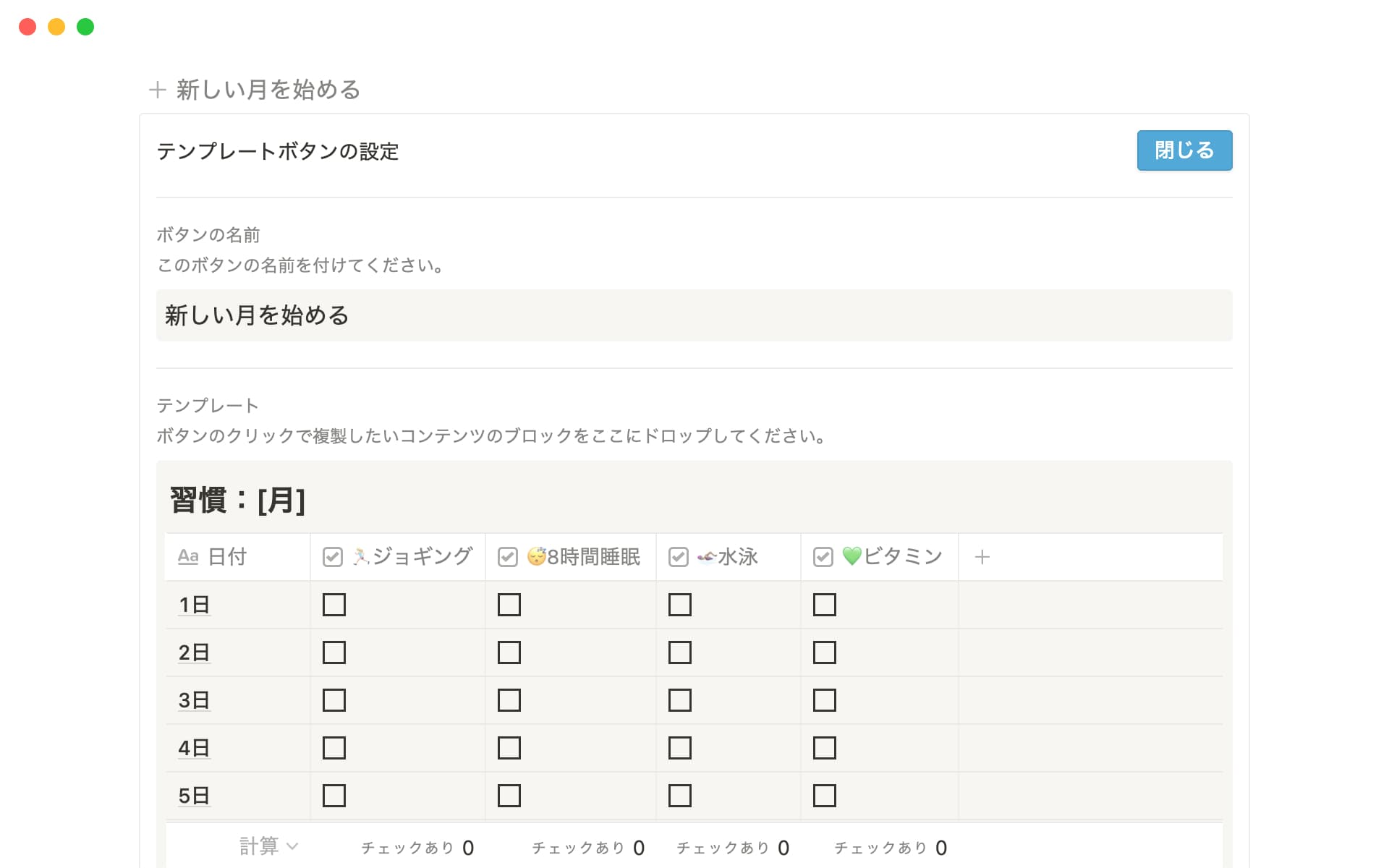This screenshot has height=868, width=1389.
Task: Click the add column plus icon
Action: (982, 557)
